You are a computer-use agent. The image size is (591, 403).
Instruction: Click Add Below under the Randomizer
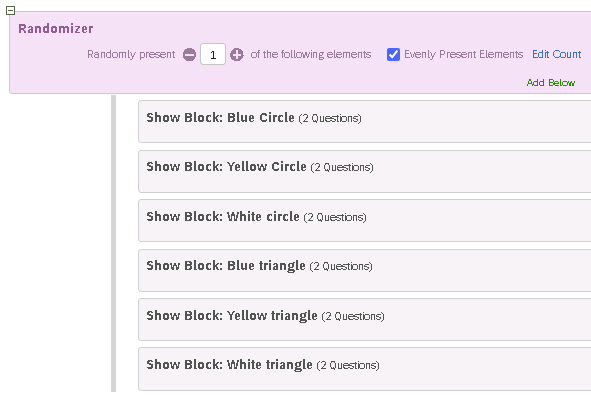coord(551,83)
